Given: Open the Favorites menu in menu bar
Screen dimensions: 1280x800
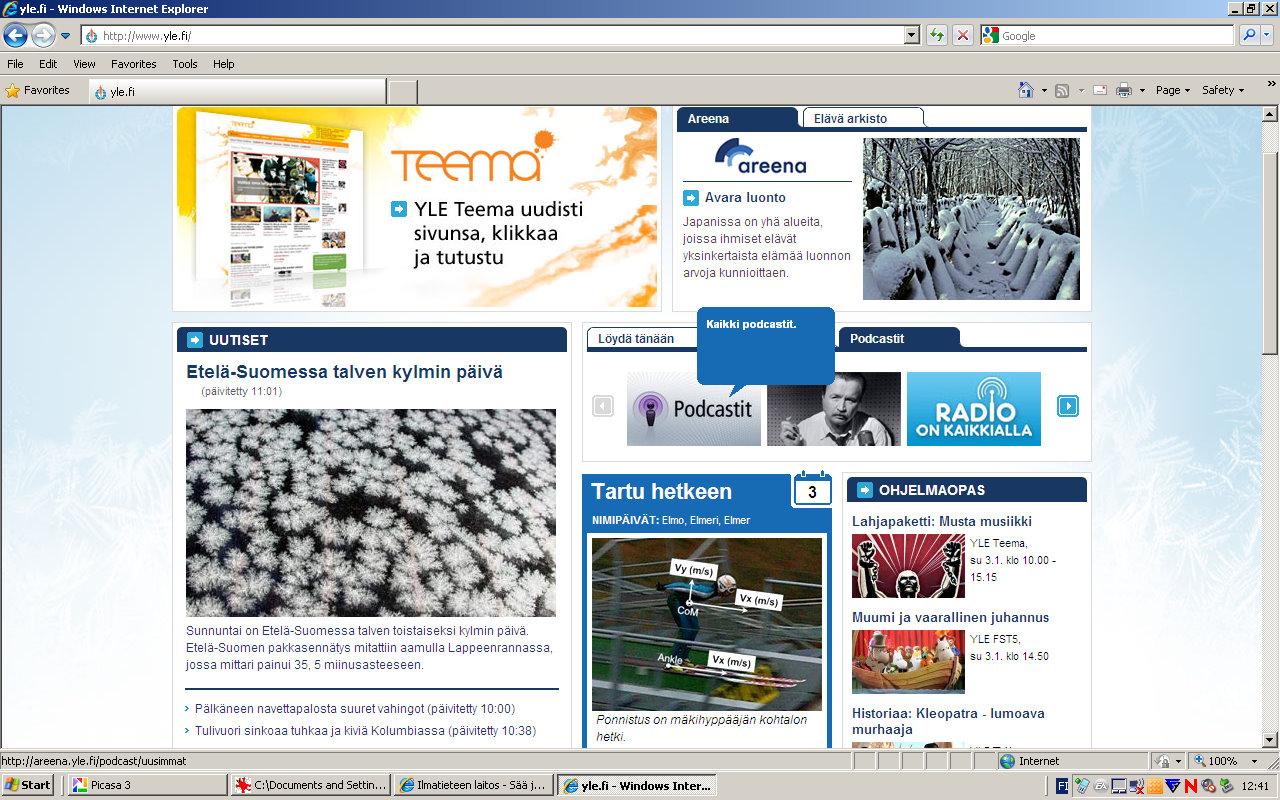Looking at the screenshot, I should pos(133,63).
